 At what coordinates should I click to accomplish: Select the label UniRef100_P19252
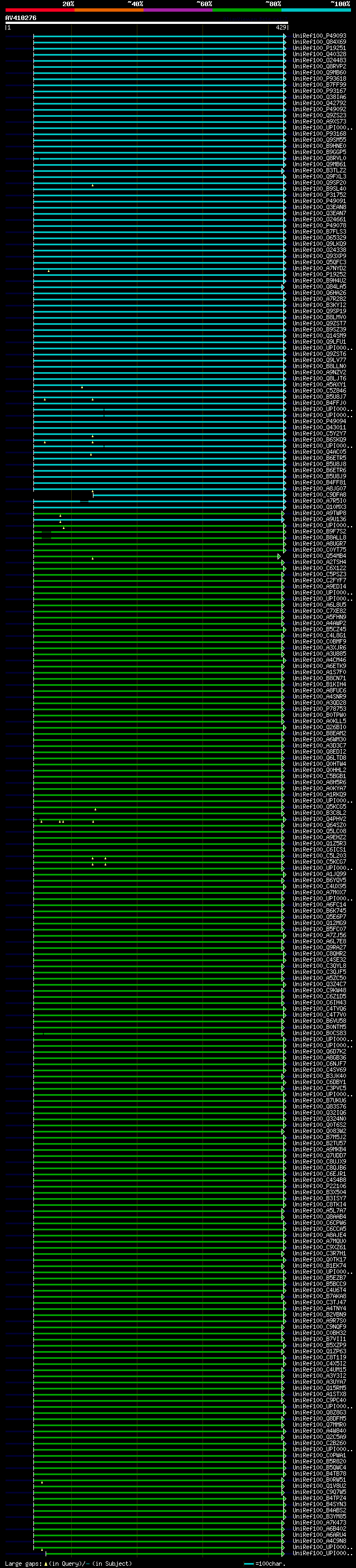click(319, 275)
